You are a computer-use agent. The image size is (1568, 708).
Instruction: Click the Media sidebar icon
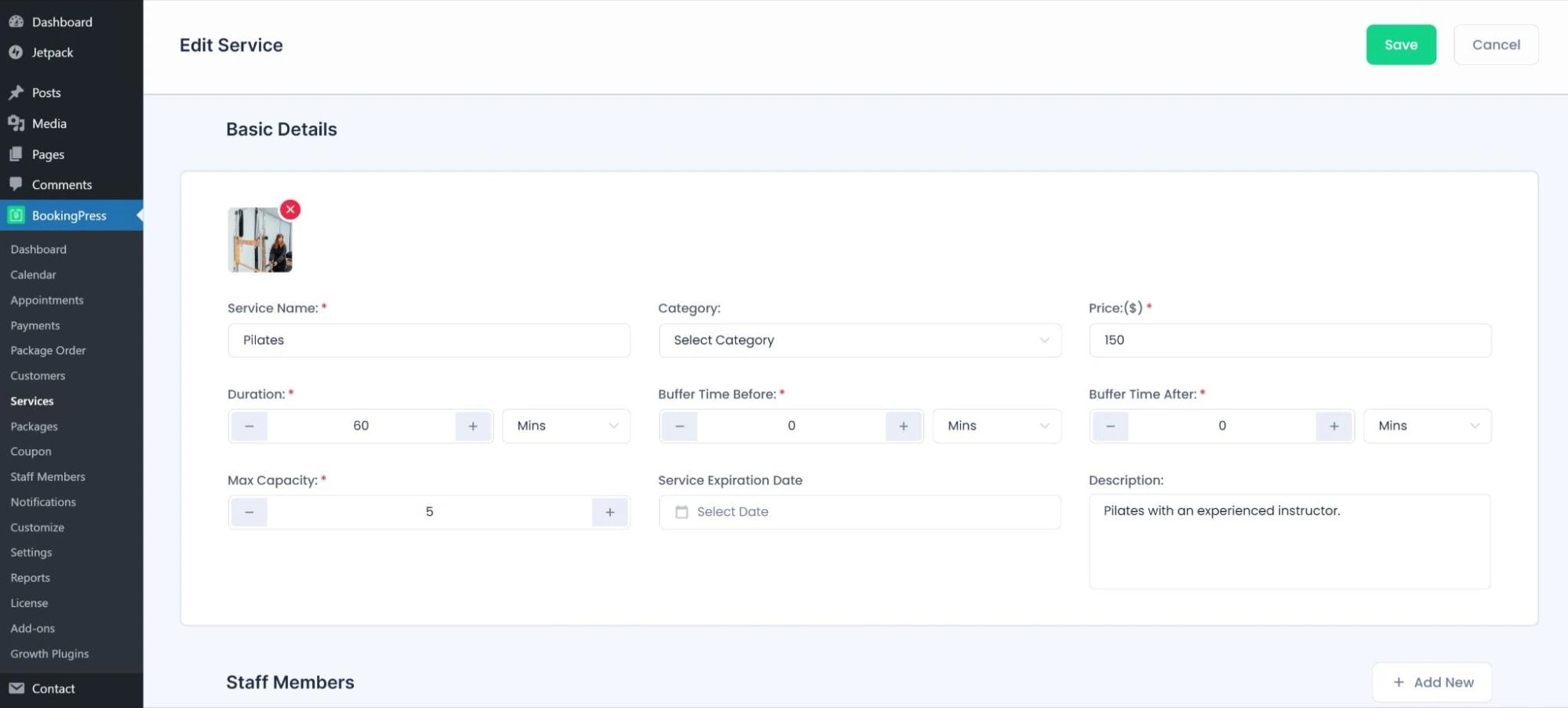click(x=16, y=123)
